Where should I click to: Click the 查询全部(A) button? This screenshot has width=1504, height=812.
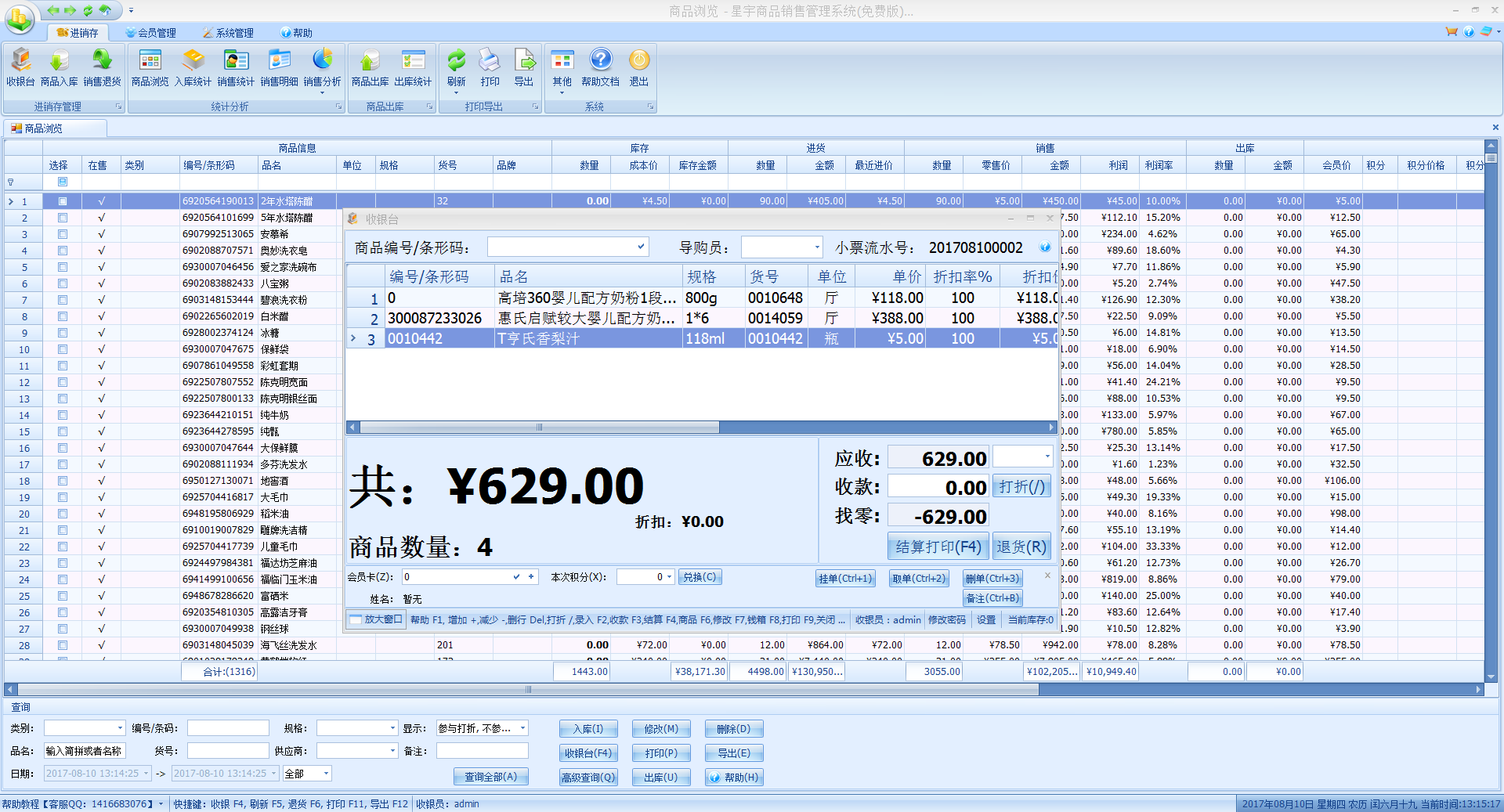tap(491, 777)
